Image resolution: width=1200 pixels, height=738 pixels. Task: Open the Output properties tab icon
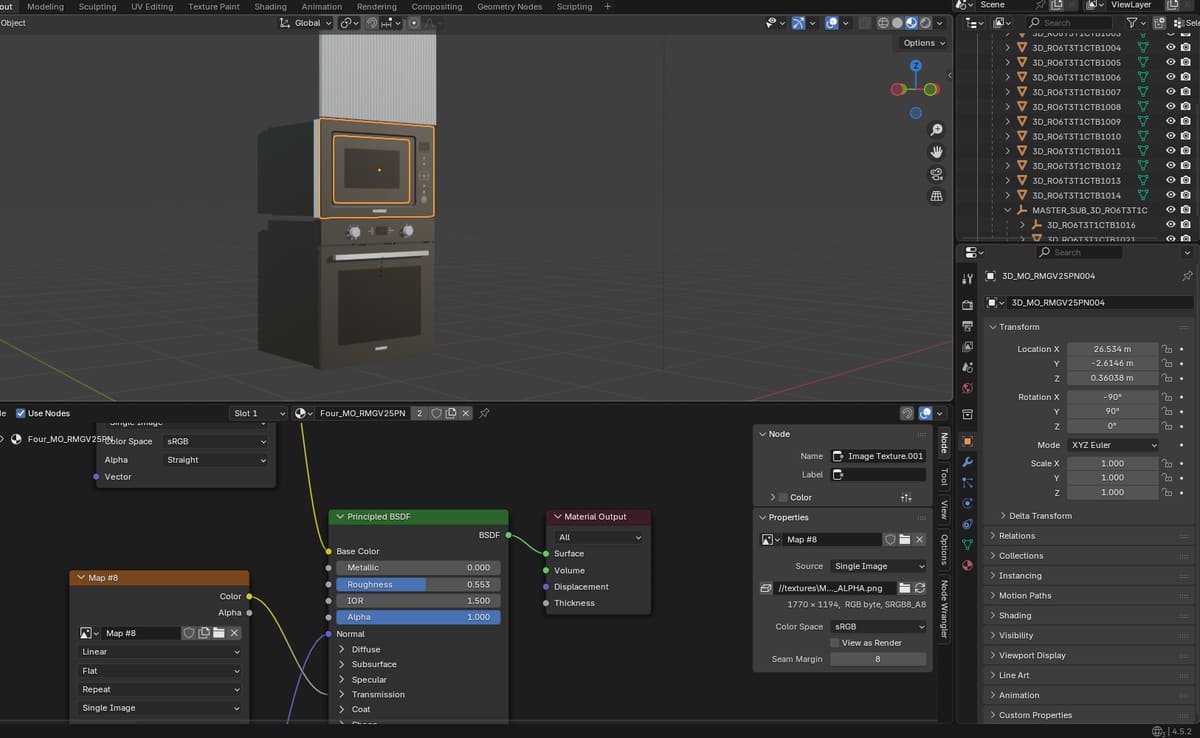click(967, 326)
